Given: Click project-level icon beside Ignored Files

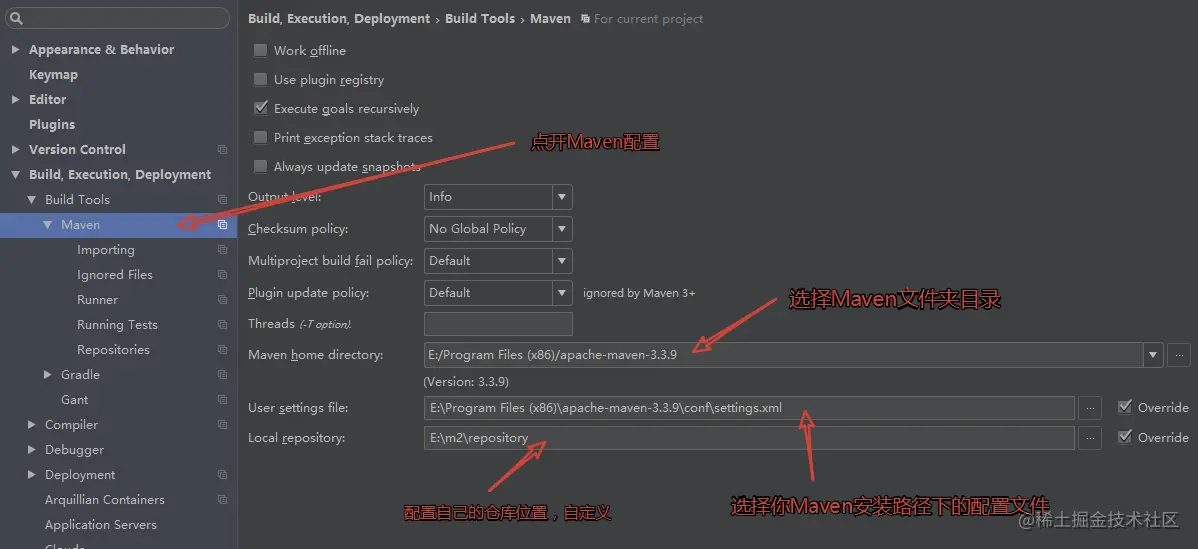Looking at the screenshot, I should pos(222,275).
